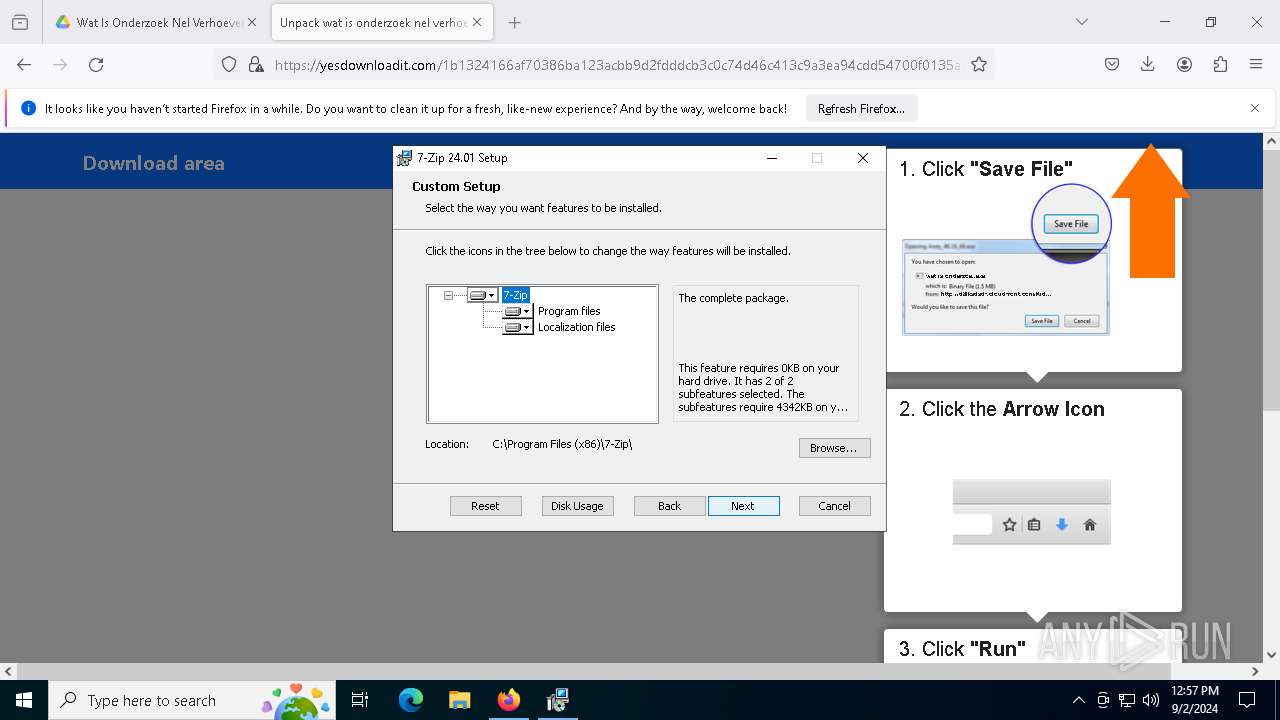Go back with the browser Back arrow
Screen dimensions: 1280x720
24,64
